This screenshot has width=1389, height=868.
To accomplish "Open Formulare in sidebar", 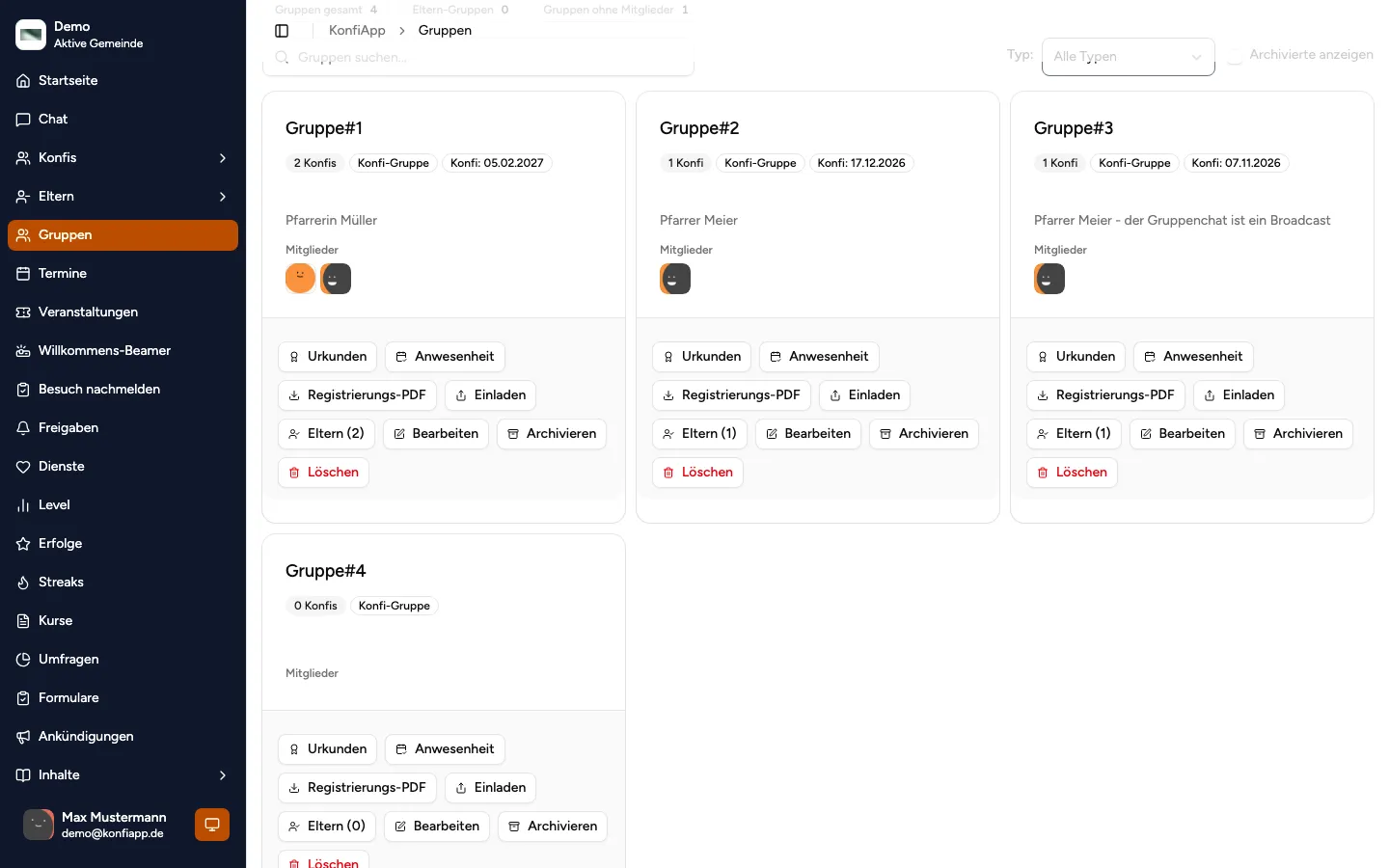I will (123, 698).
